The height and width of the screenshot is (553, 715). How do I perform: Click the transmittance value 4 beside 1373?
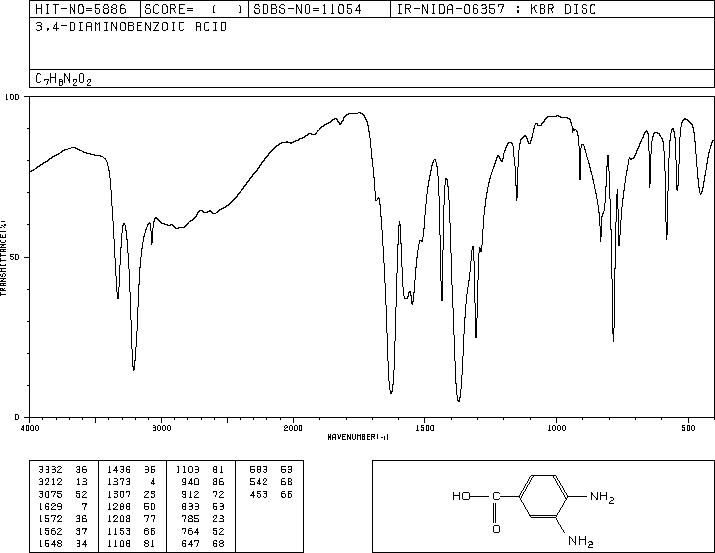coord(153,482)
